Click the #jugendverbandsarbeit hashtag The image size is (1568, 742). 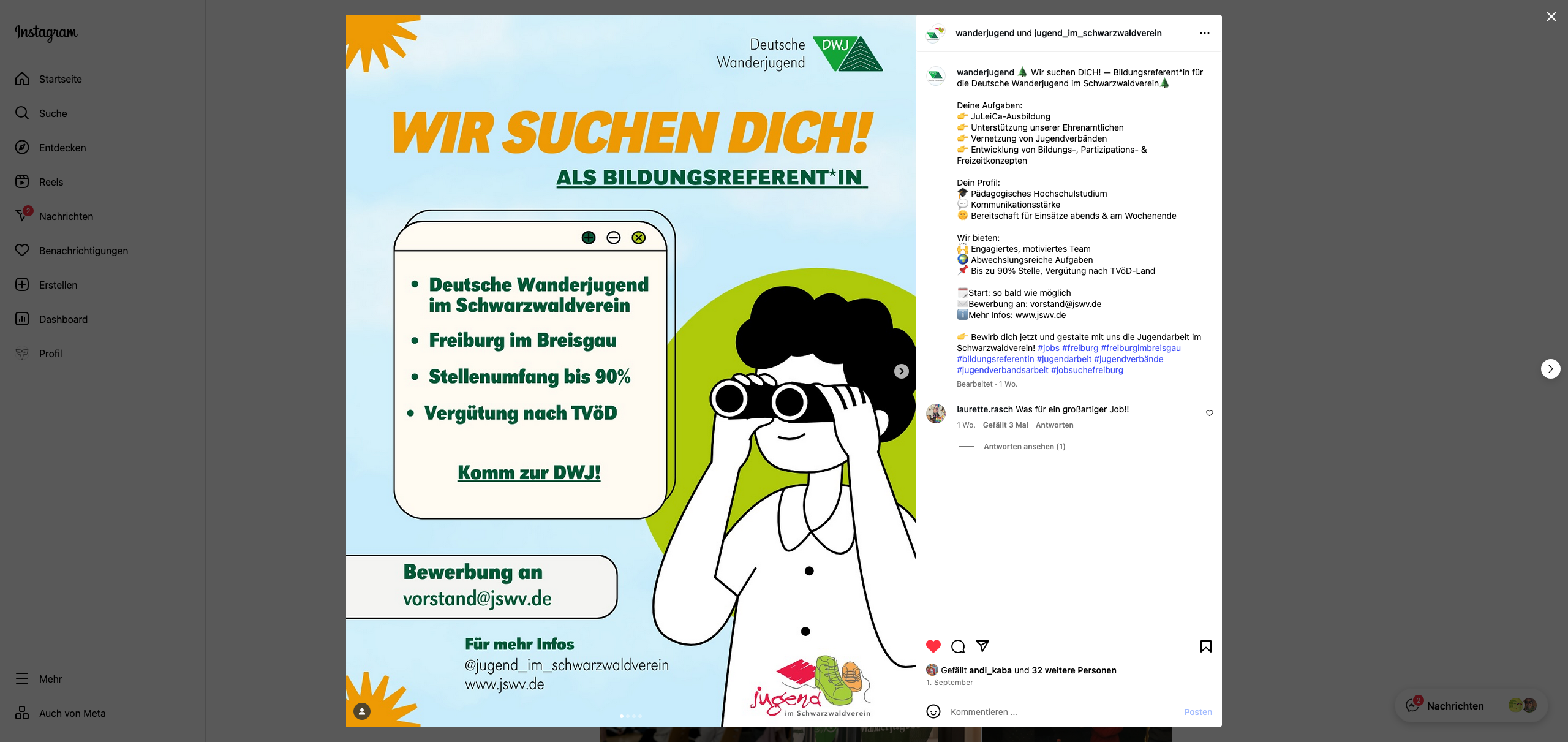click(x=1003, y=370)
